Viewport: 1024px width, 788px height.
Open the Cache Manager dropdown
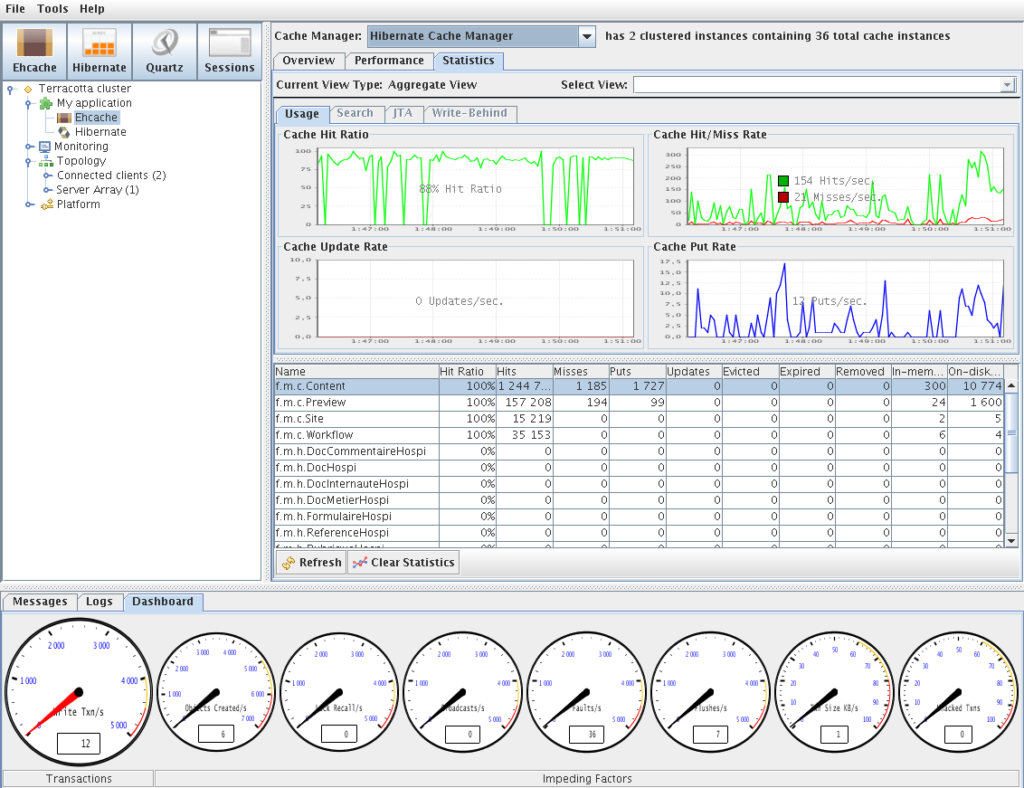point(481,36)
